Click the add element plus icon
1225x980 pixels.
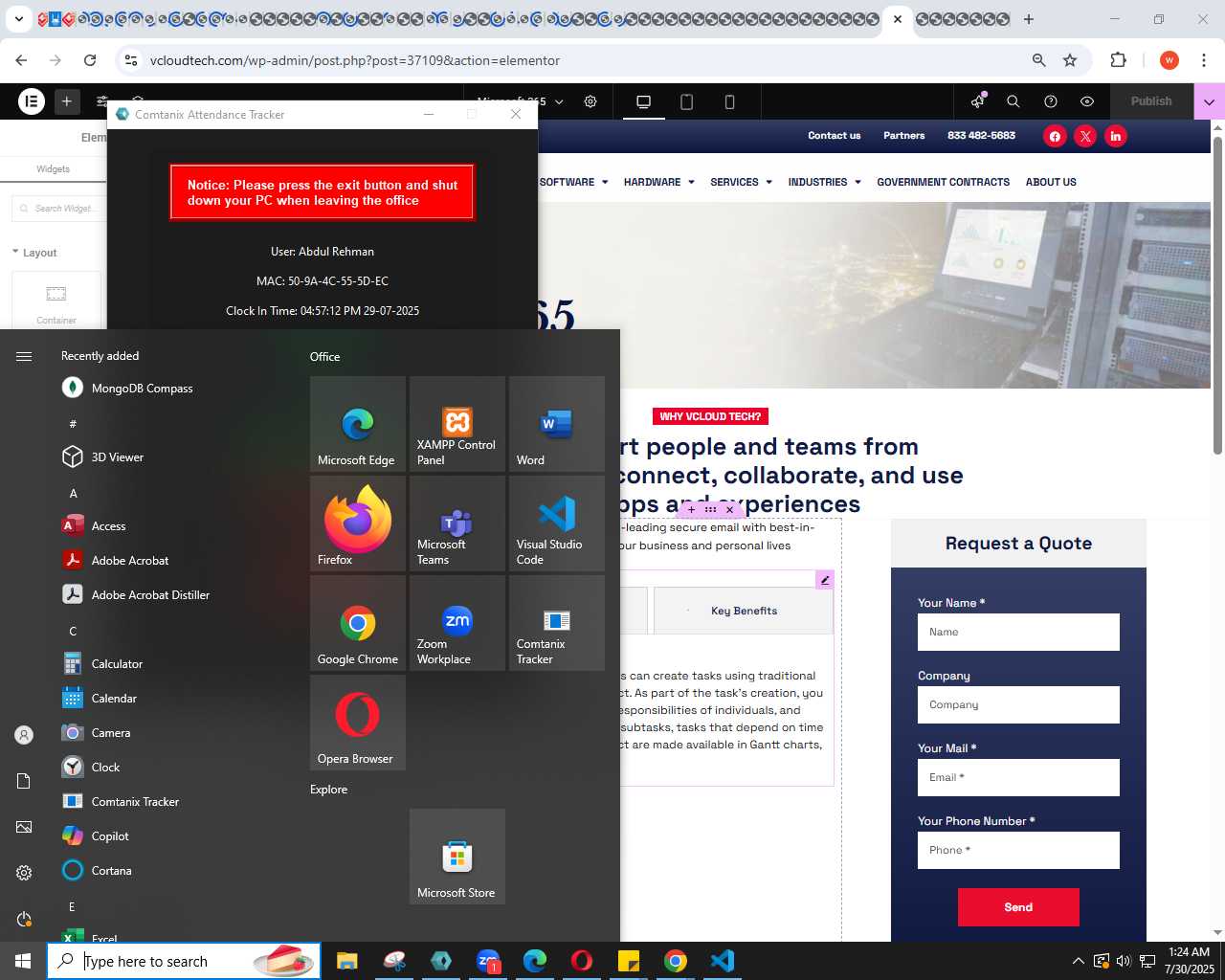pos(67,100)
